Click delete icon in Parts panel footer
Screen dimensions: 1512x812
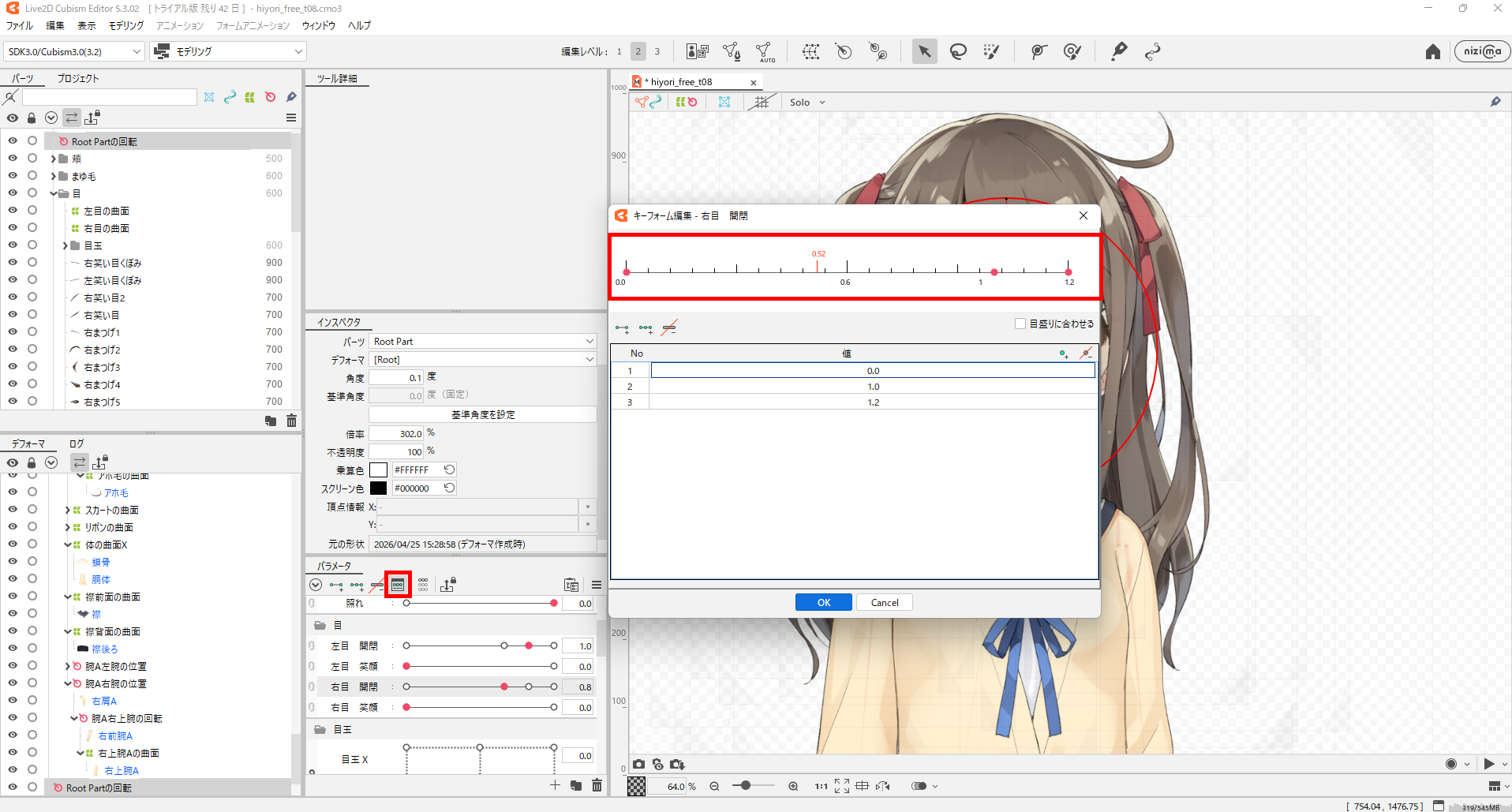[x=291, y=421]
